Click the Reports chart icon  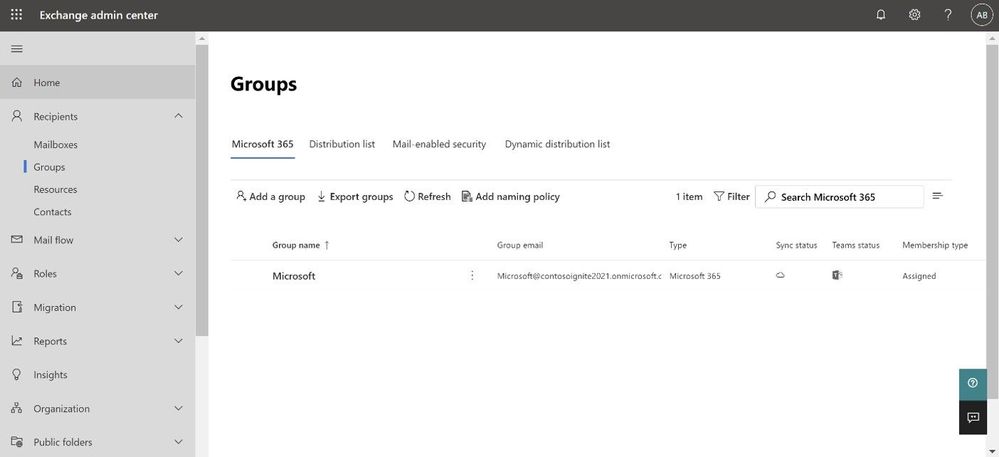[x=17, y=340]
